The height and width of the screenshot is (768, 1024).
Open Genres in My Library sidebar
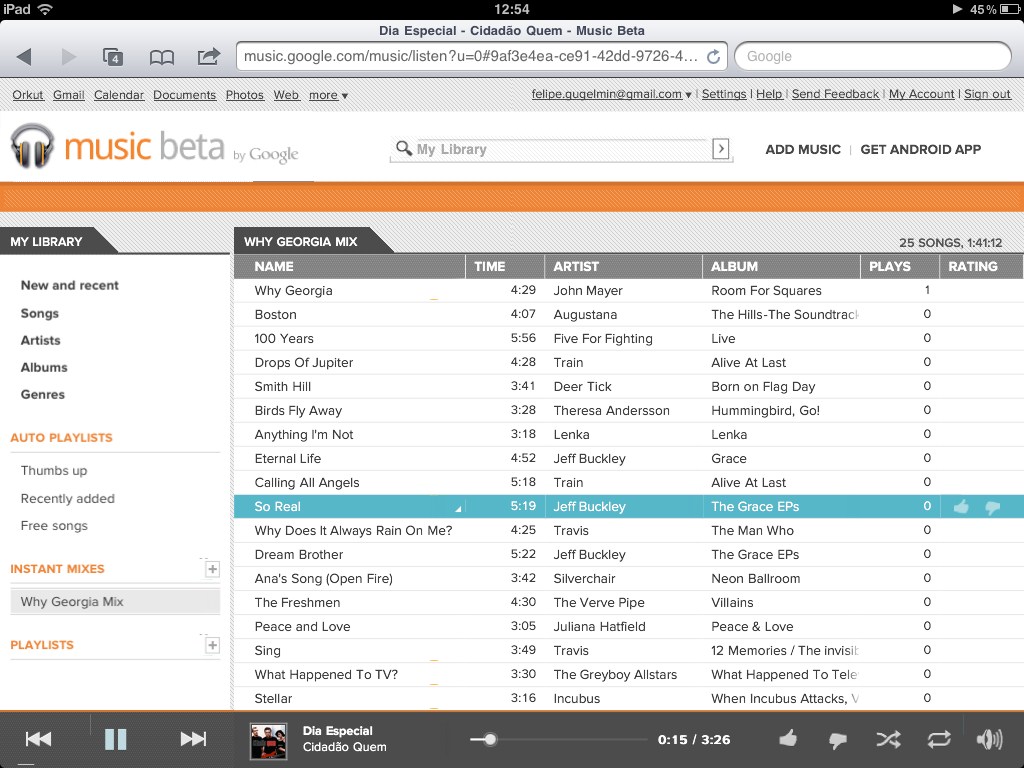(42, 394)
